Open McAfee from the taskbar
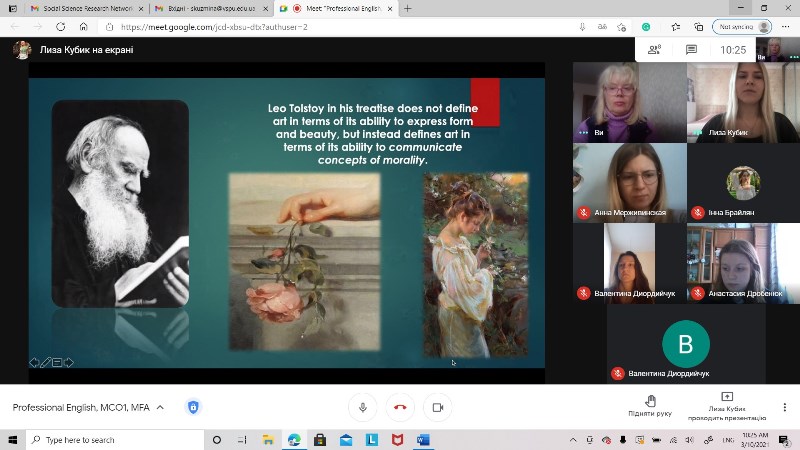Viewport: 800px width, 450px height. (x=397, y=440)
